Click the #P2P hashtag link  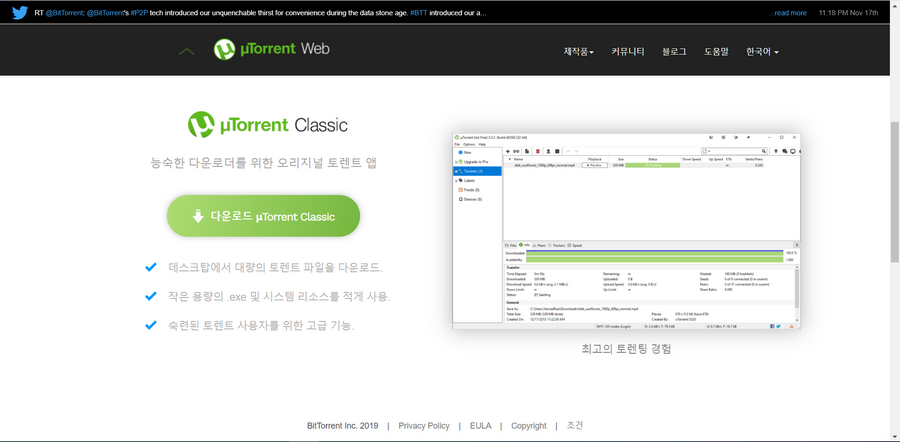pos(138,13)
